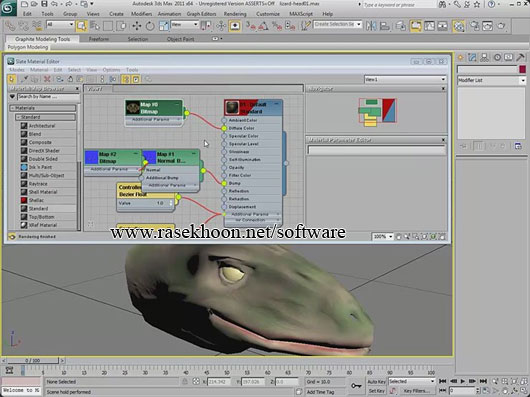Toggle Key Mode in playback controls

point(442,391)
